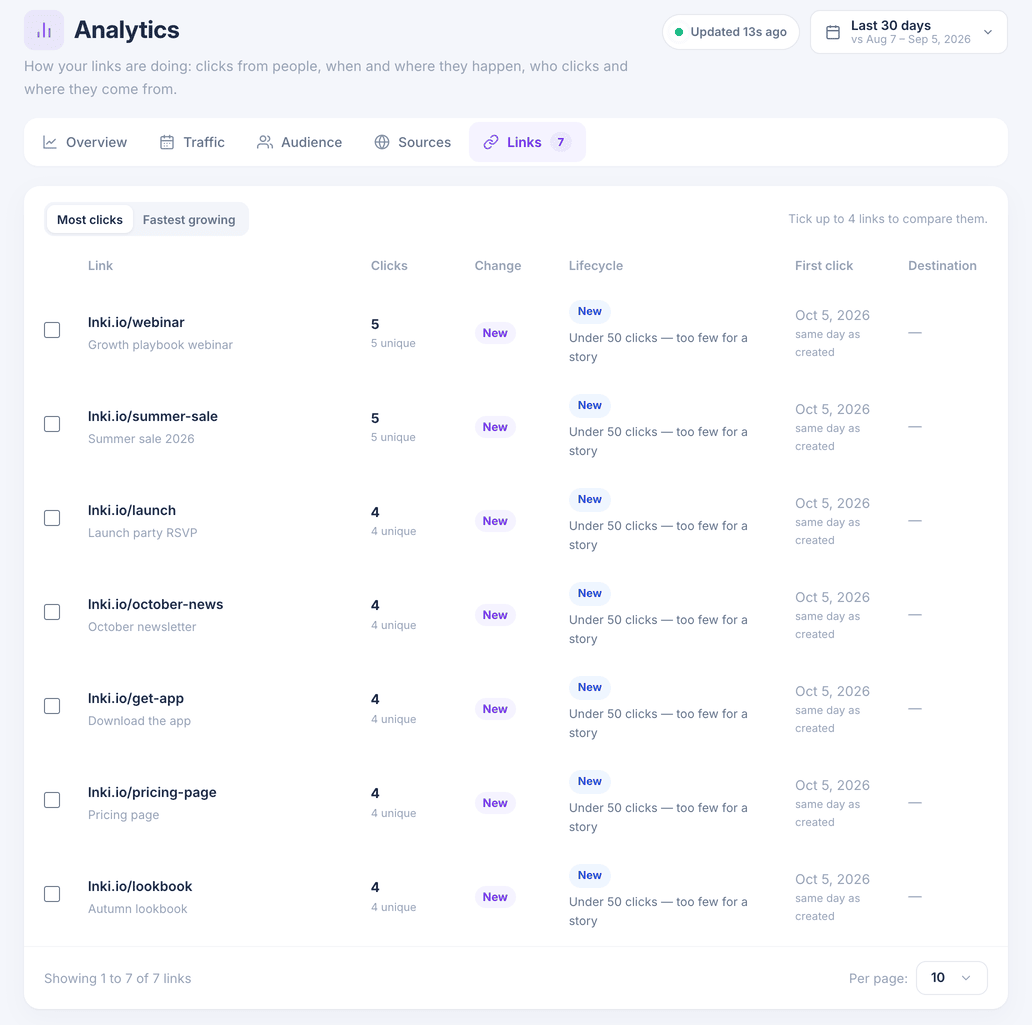Click the purple New change badge for pricing-page
This screenshot has width=1032, height=1025.
[495, 803]
